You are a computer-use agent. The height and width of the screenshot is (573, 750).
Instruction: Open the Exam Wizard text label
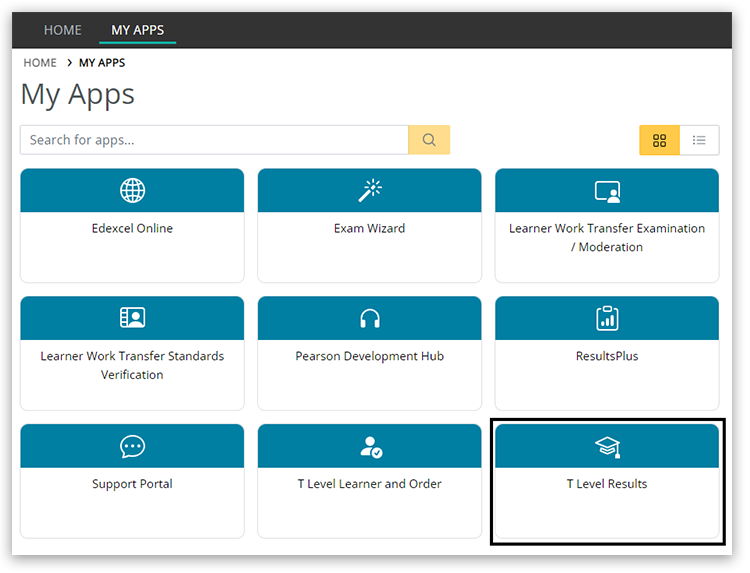coord(369,228)
